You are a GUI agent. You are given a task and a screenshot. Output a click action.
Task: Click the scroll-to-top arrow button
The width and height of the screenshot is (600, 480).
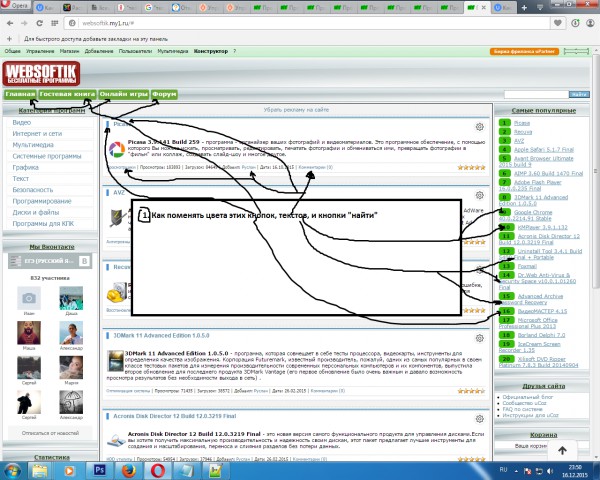coord(562,451)
